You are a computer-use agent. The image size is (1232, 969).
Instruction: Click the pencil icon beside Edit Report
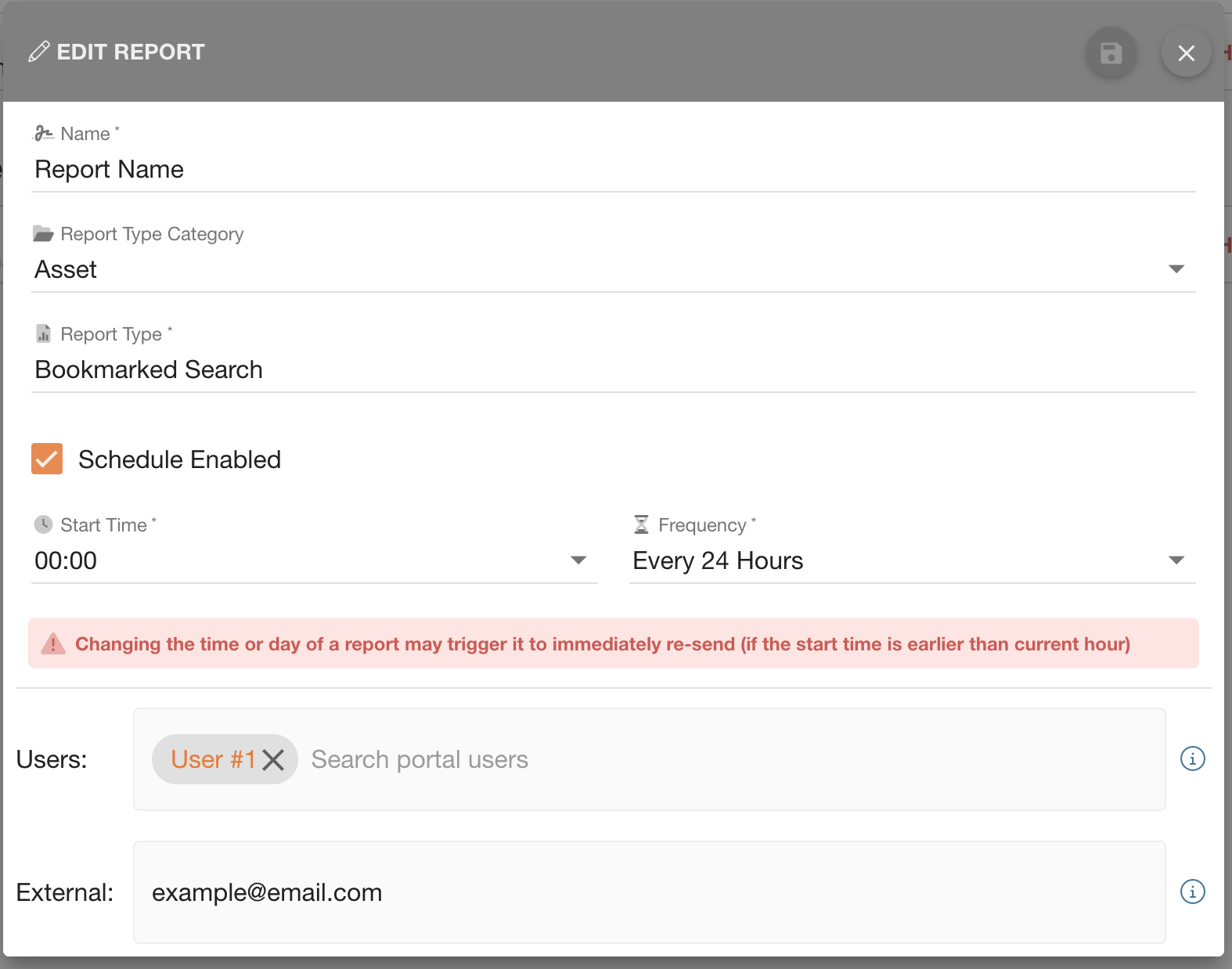(38, 52)
